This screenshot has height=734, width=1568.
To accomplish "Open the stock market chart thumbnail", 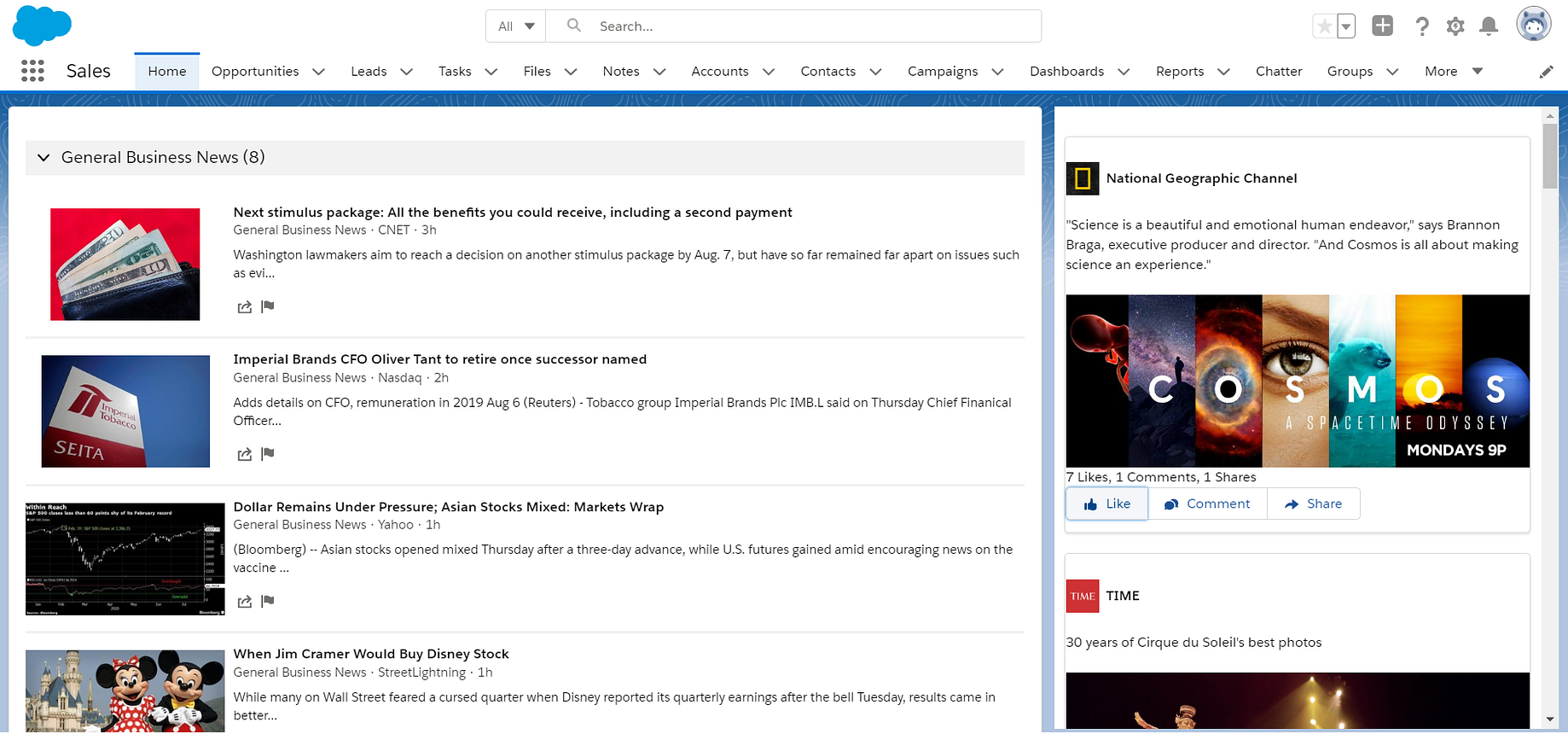I will [125, 559].
